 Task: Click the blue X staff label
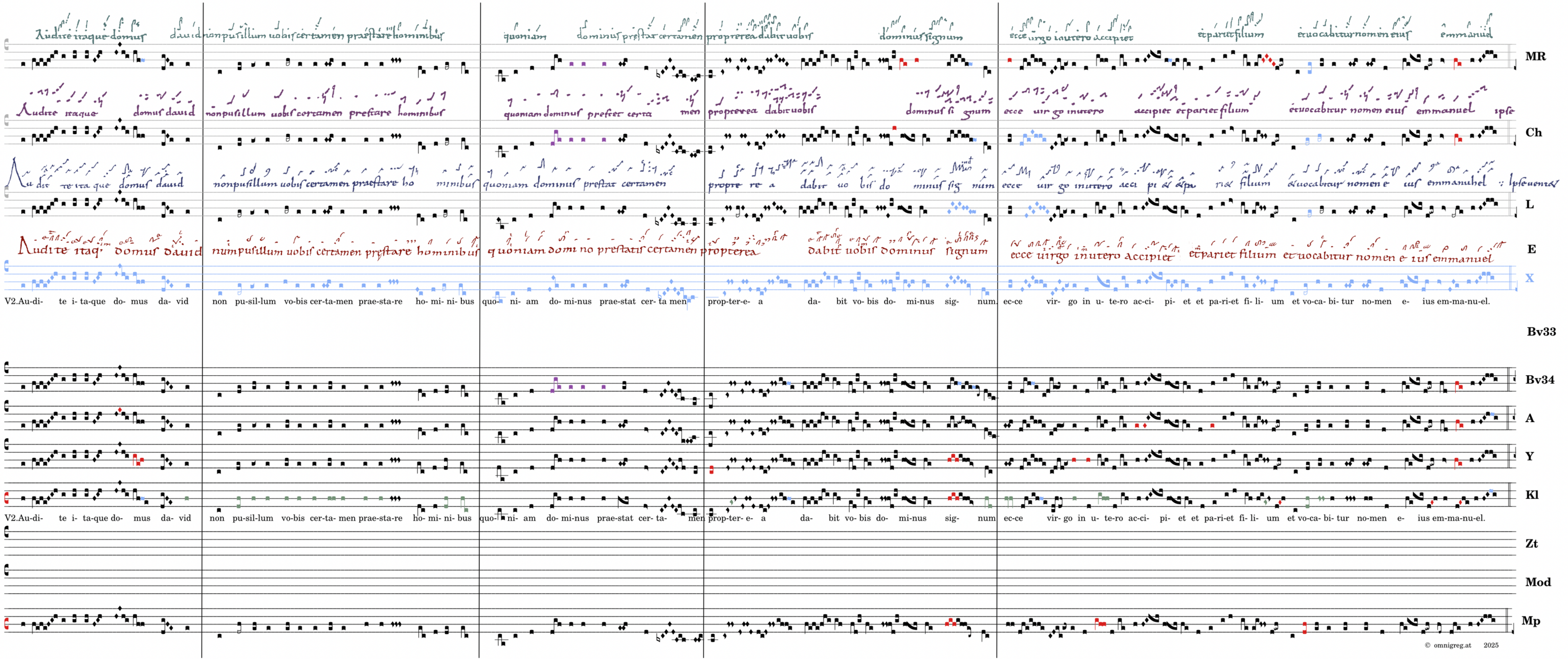[x=1529, y=278]
